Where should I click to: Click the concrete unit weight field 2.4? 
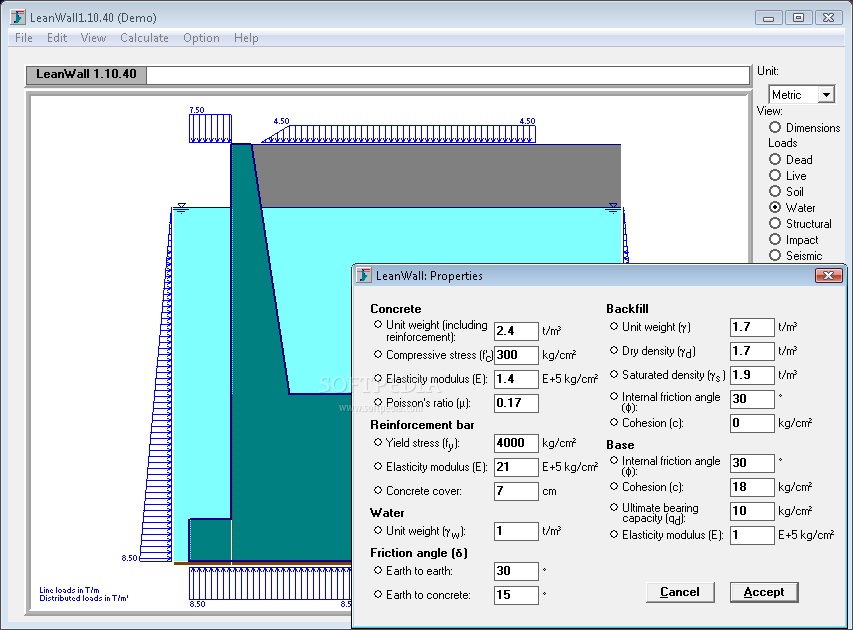click(516, 331)
